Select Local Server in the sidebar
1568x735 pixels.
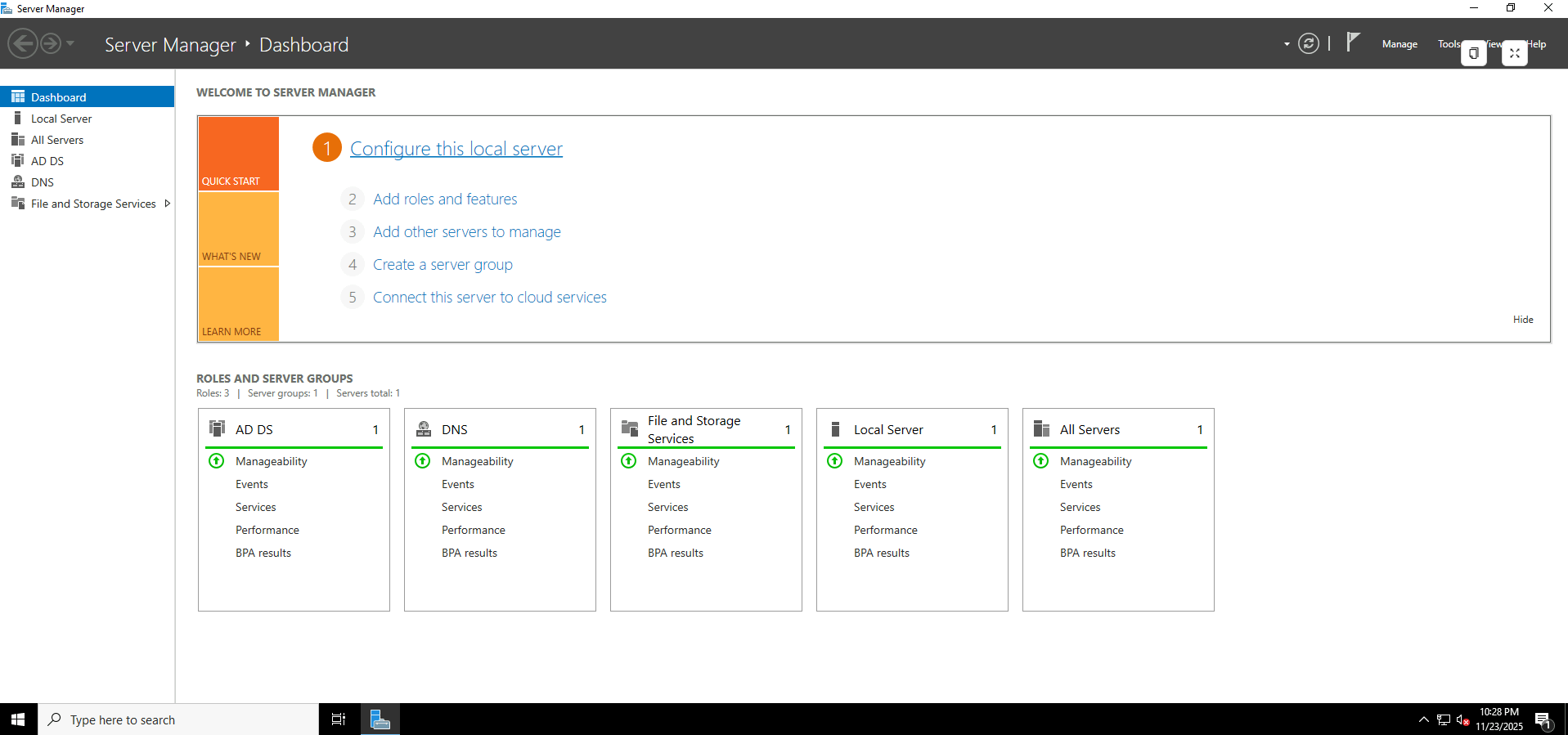tap(61, 119)
